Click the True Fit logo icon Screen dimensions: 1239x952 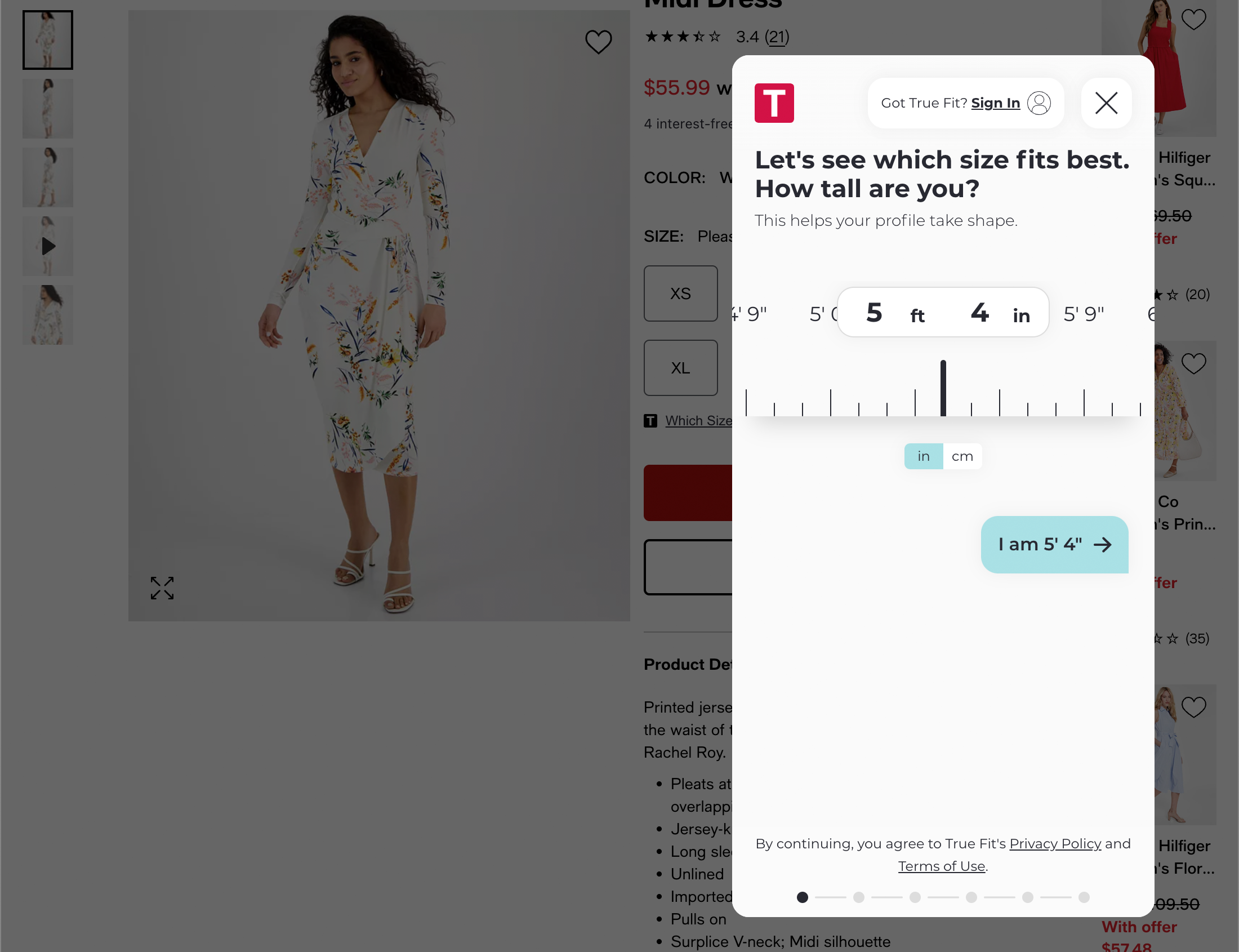coord(774,103)
